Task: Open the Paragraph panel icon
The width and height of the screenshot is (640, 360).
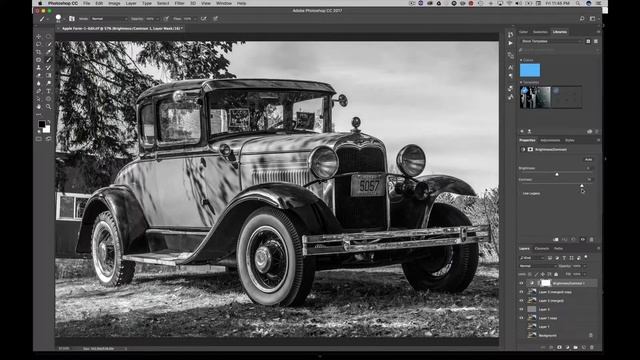Action: pos(511,76)
